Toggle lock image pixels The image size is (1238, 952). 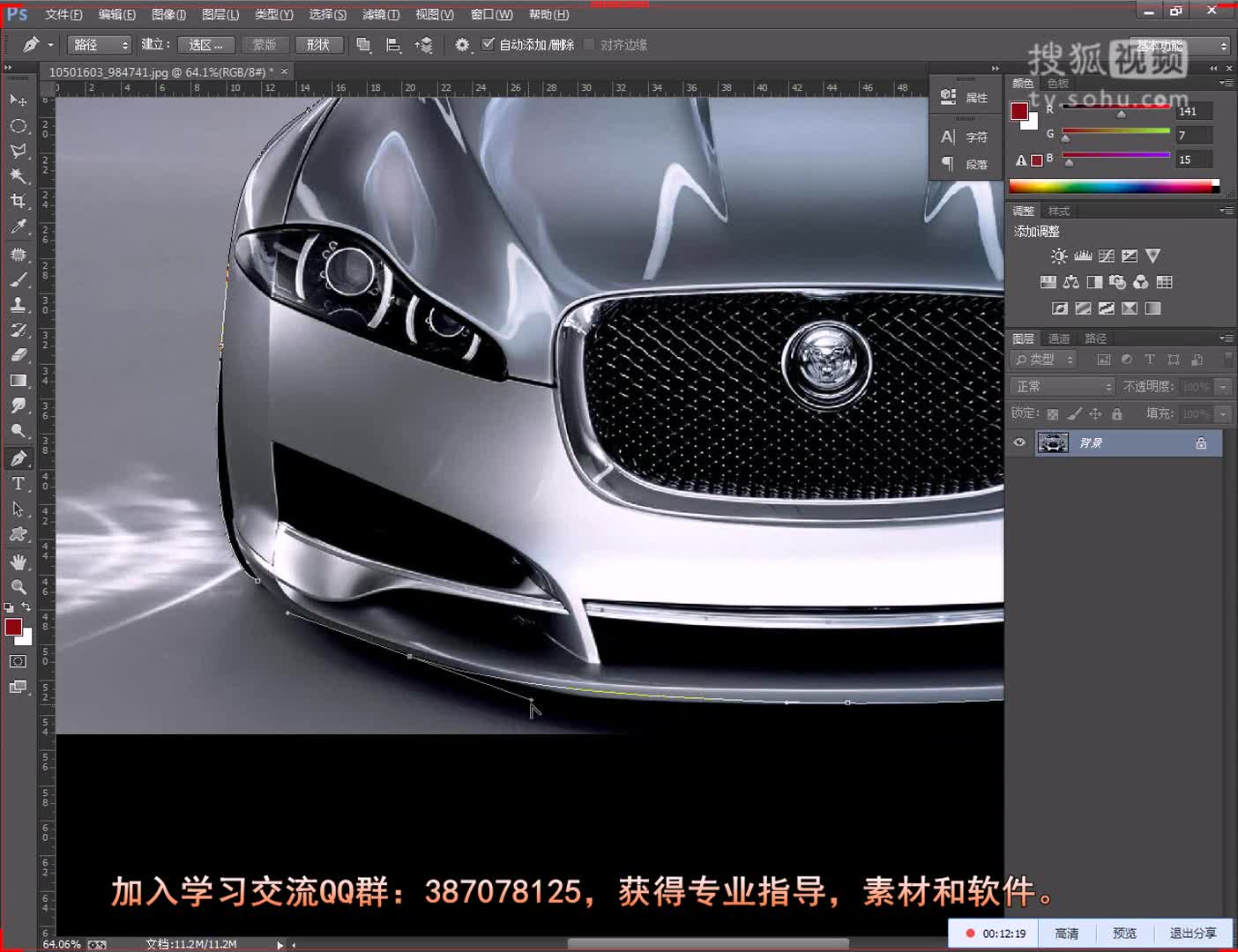[x=1074, y=413]
